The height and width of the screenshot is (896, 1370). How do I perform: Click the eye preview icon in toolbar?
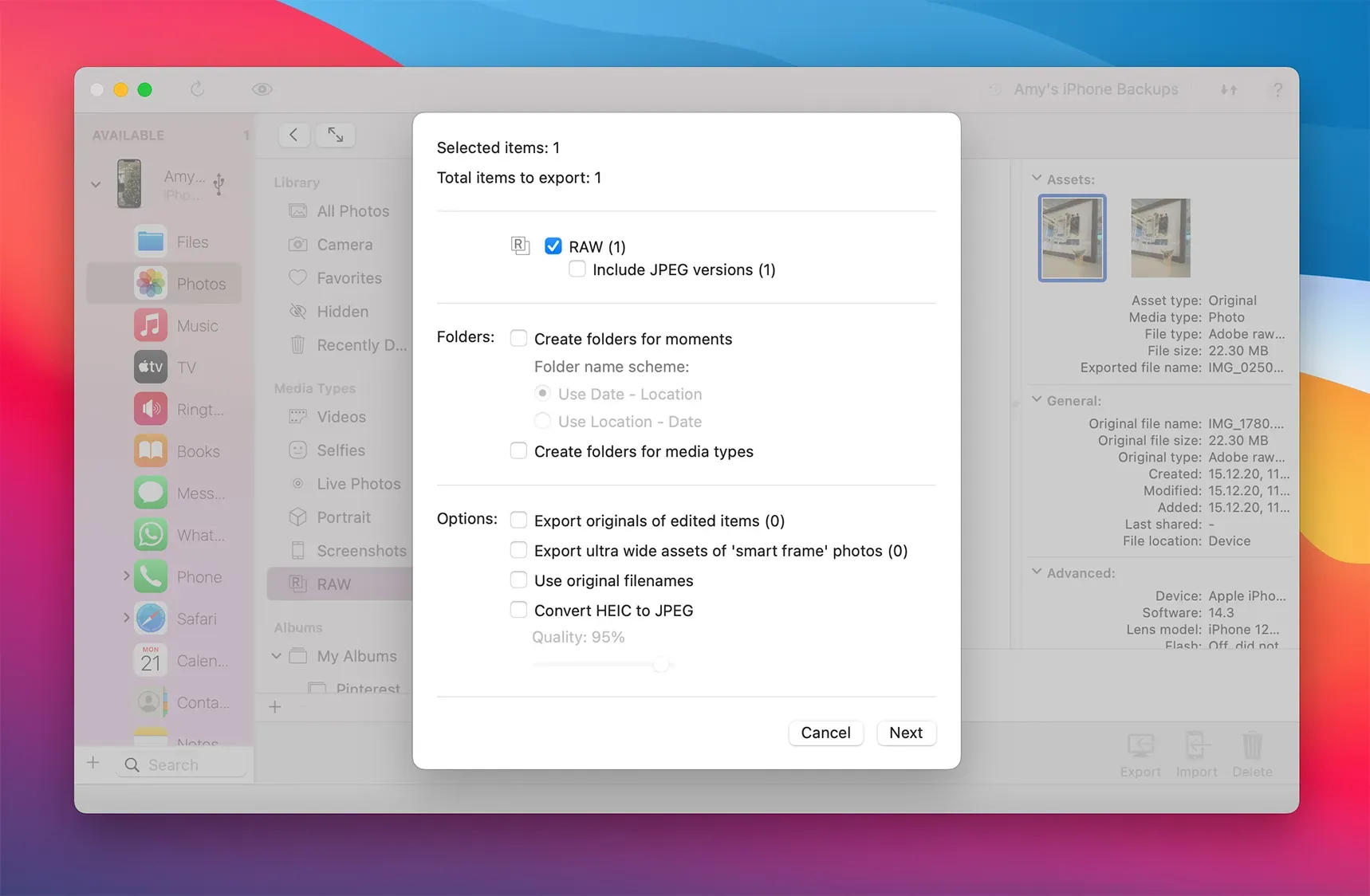(x=262, y=89)
